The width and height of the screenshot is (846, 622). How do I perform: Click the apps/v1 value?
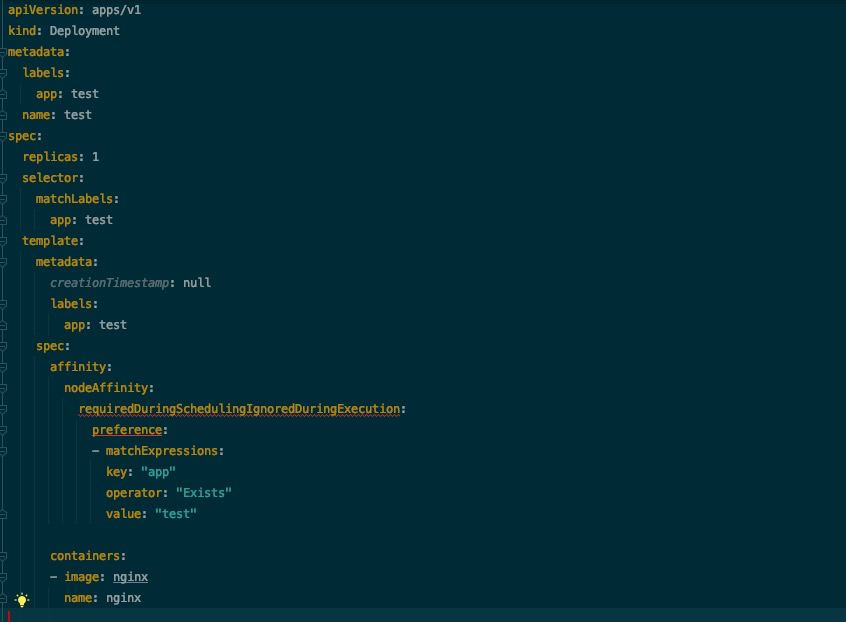117,10
